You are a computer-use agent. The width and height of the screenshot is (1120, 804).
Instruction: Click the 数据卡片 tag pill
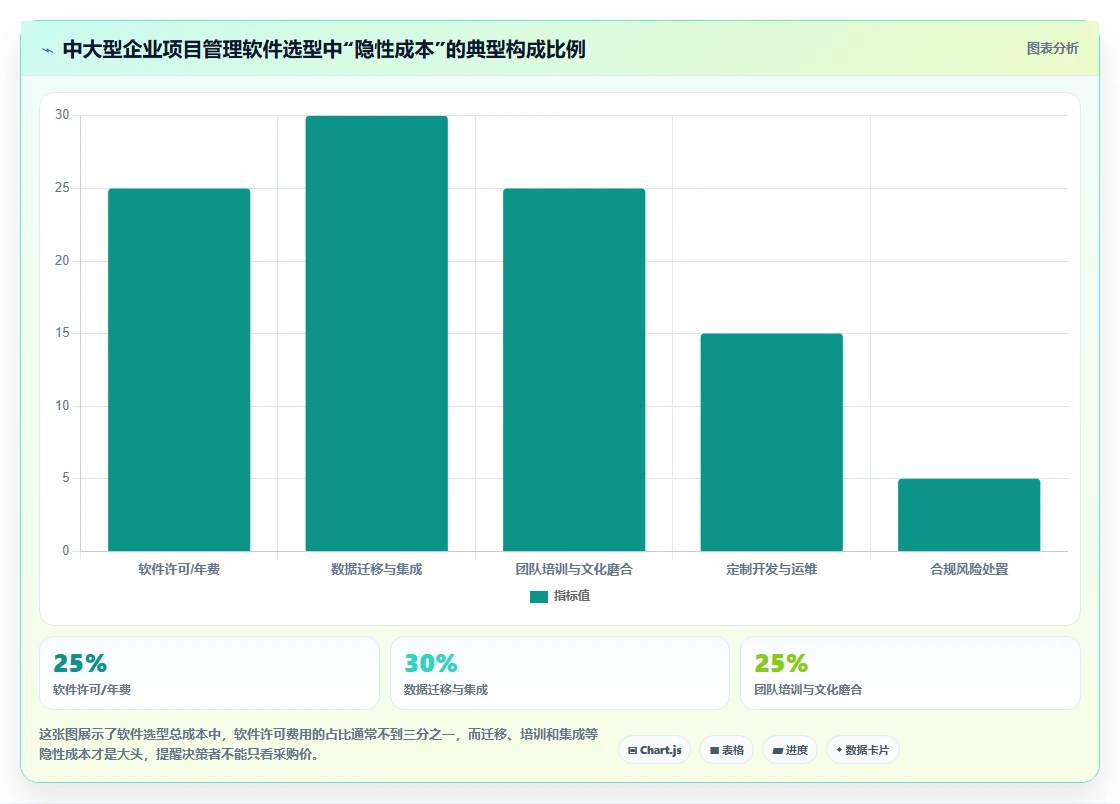[x=863, y=750]
